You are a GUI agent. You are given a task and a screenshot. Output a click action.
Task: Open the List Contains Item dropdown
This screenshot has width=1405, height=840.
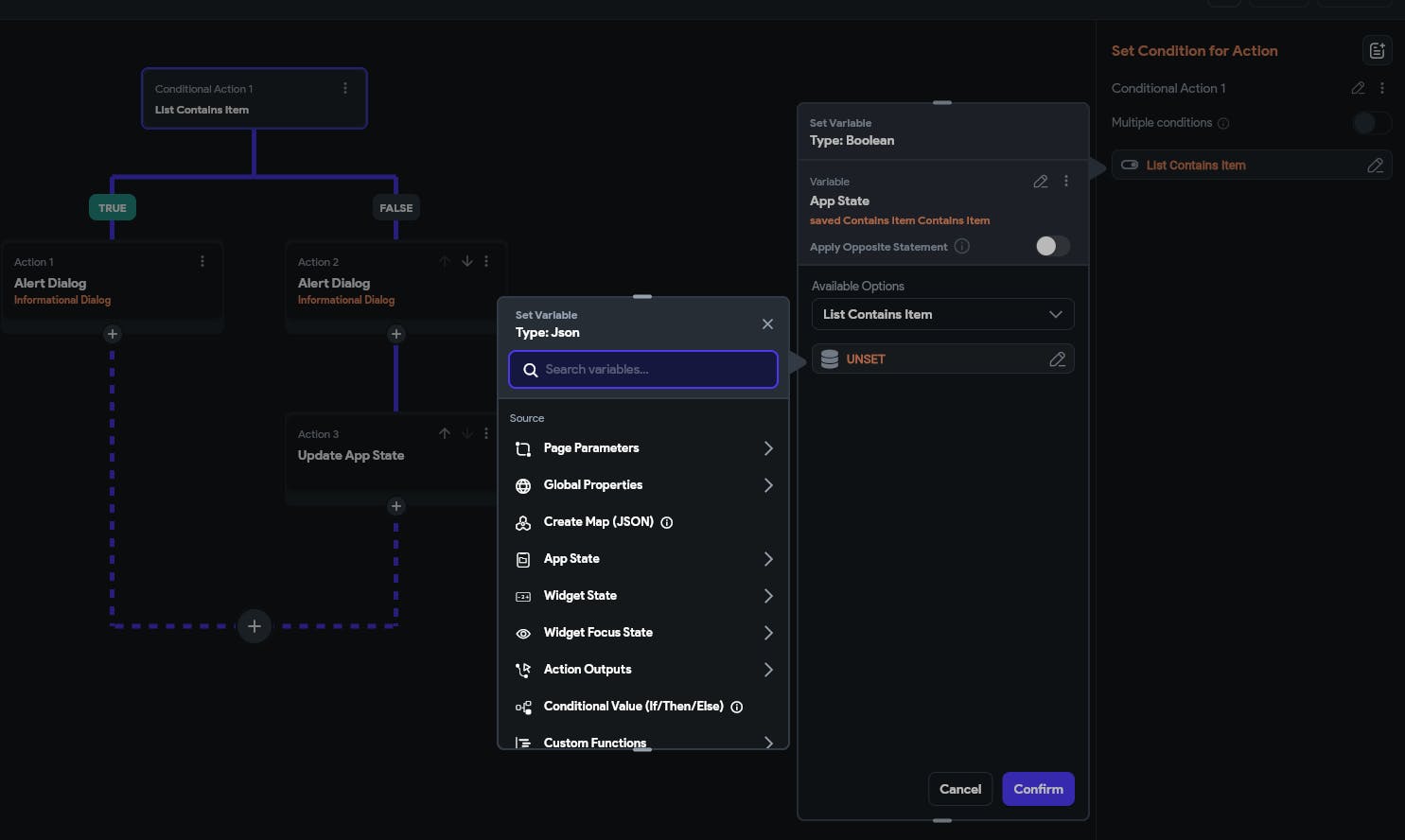(942, 314)
